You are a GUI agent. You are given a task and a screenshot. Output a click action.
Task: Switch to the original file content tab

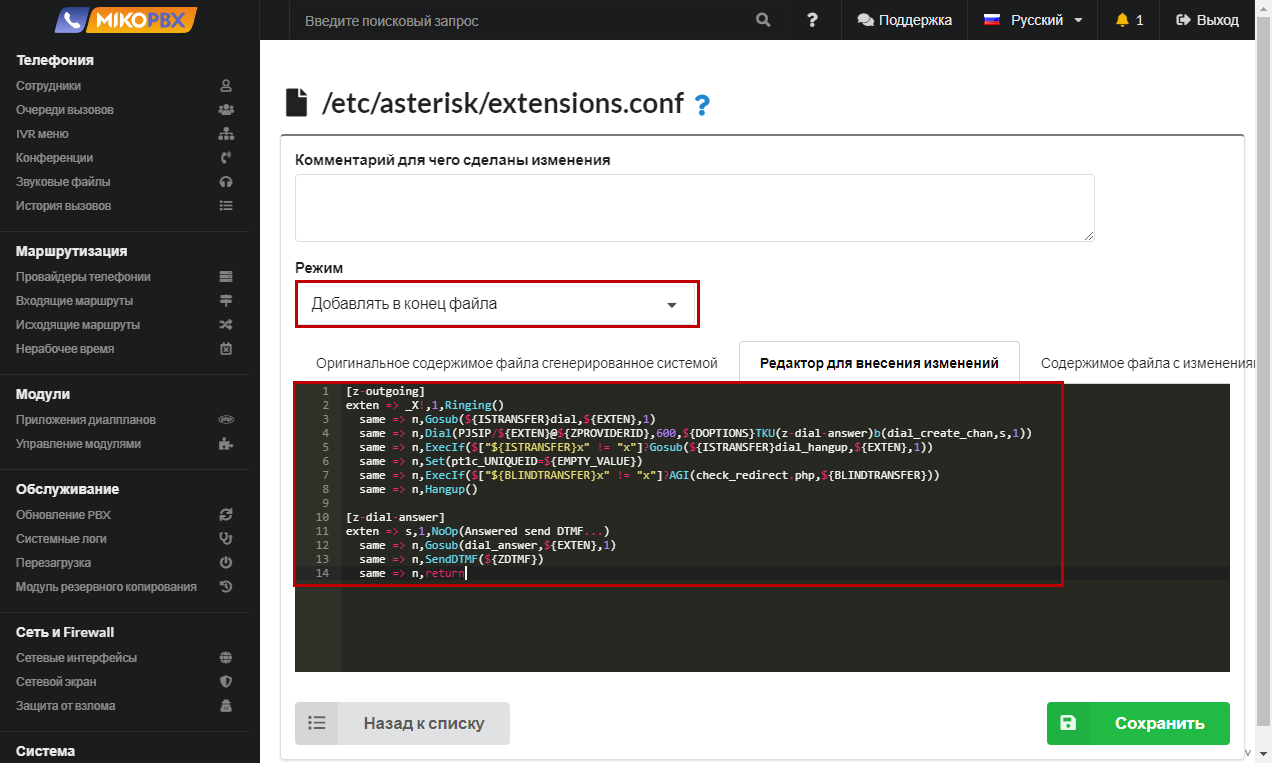pyautogui.click(x=517, y=363)
